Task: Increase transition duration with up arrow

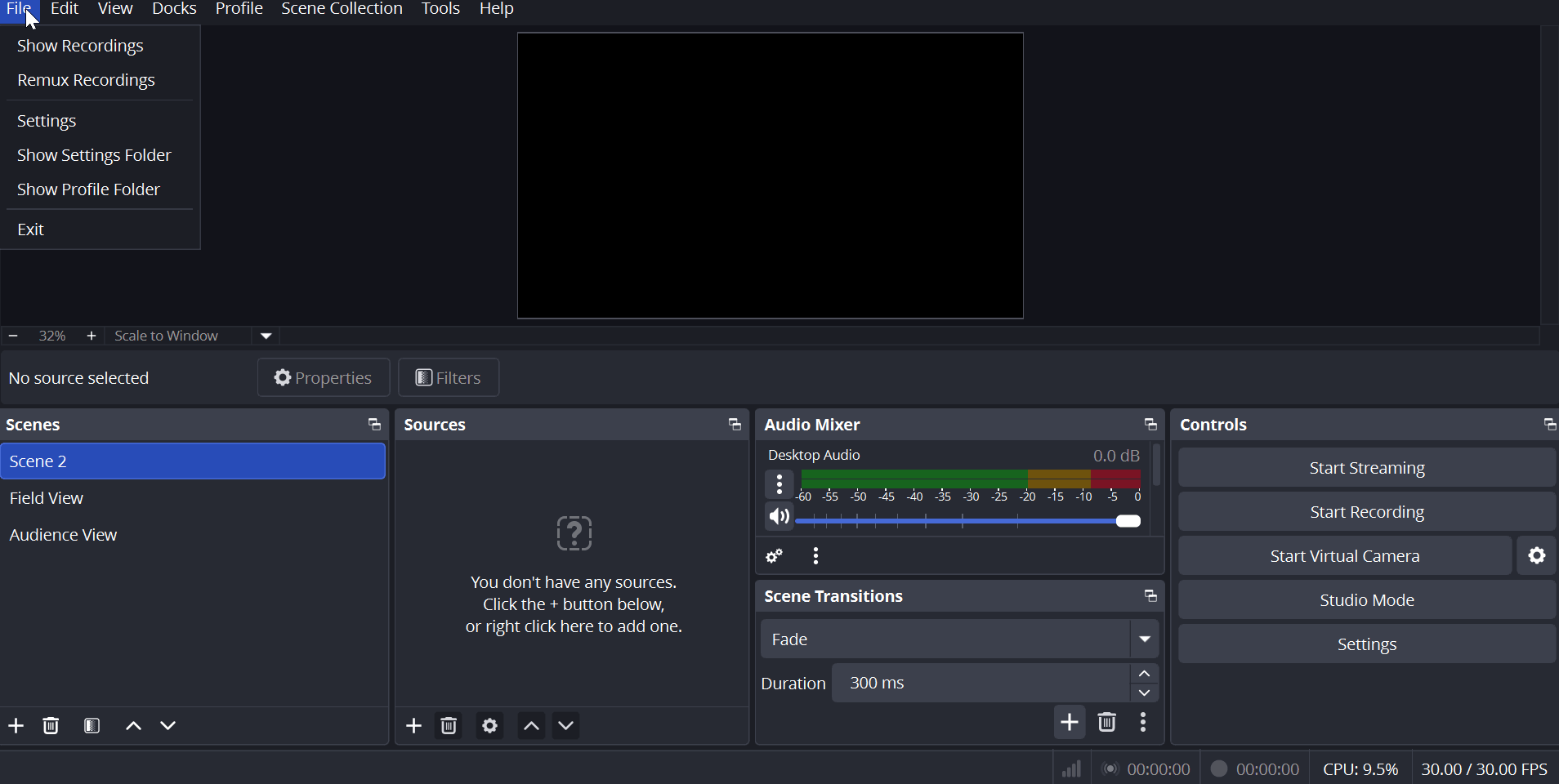Action: tap(1145, 675)
